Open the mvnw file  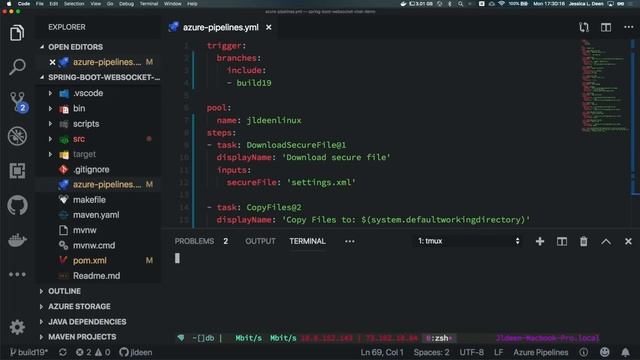click(x=84, y=230)
